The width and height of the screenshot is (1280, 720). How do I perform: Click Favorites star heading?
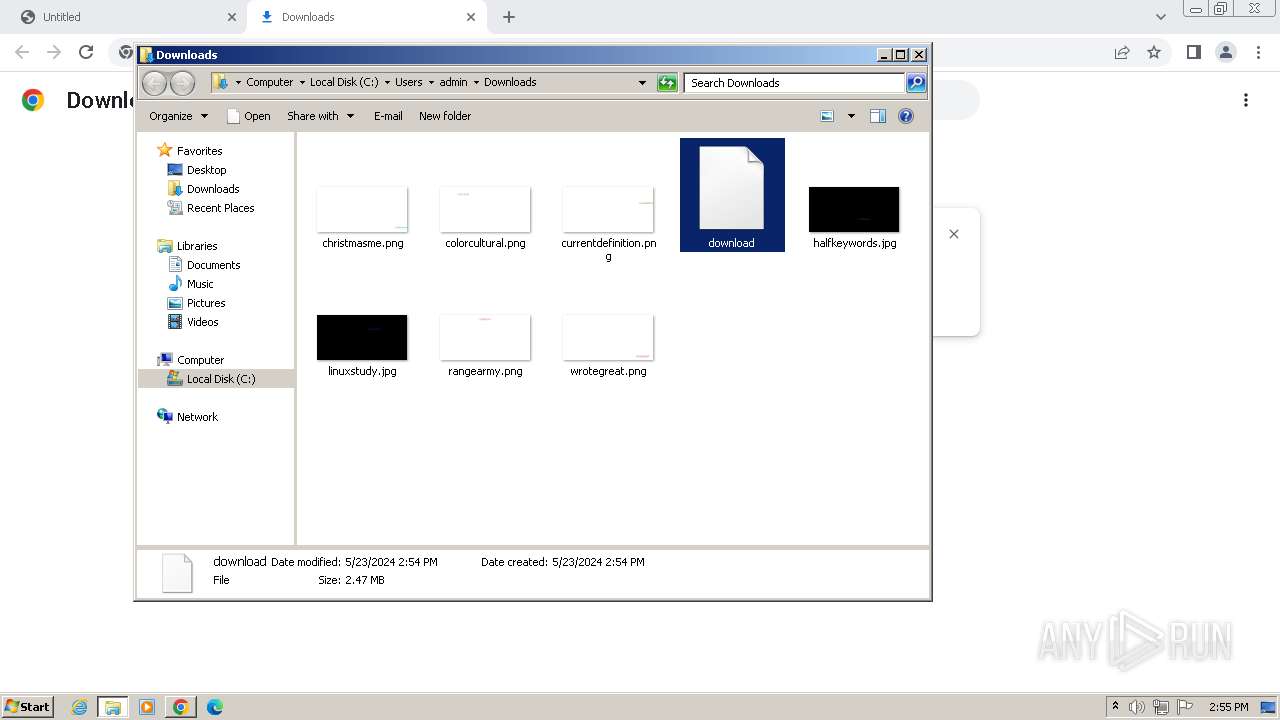click(199, 151)
